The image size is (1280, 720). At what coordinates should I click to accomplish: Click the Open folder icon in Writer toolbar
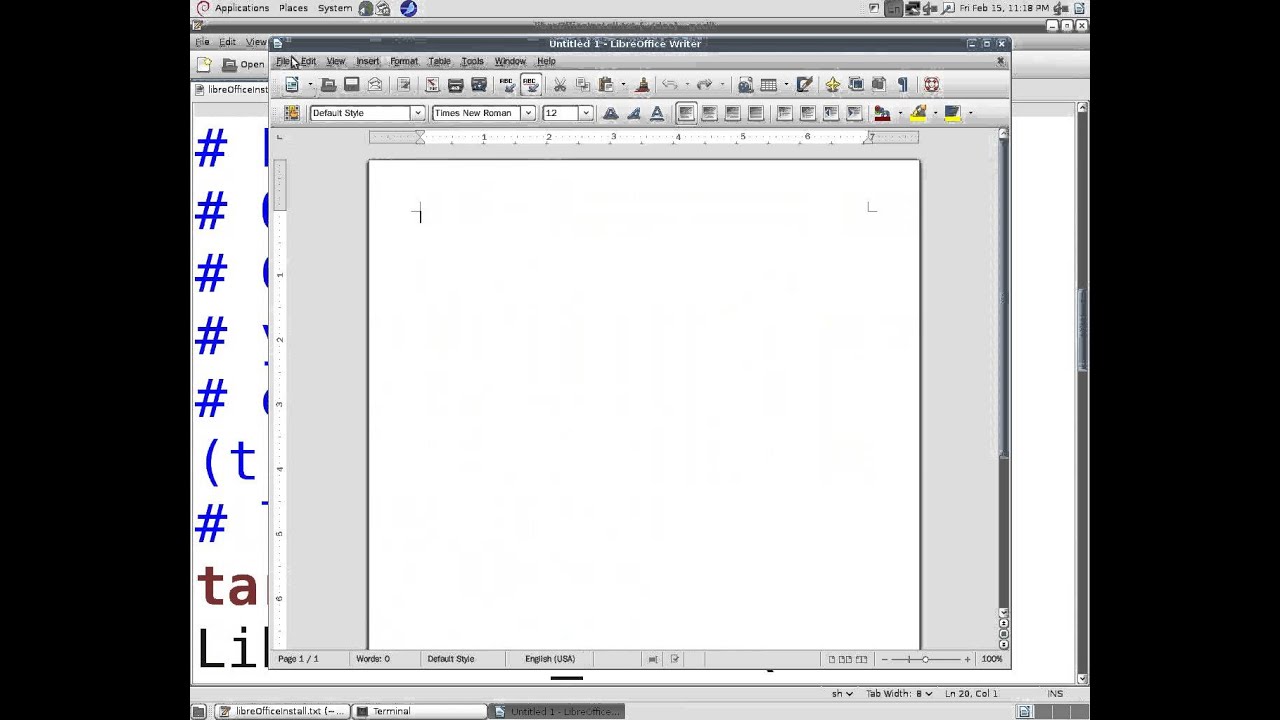(328, 85)
